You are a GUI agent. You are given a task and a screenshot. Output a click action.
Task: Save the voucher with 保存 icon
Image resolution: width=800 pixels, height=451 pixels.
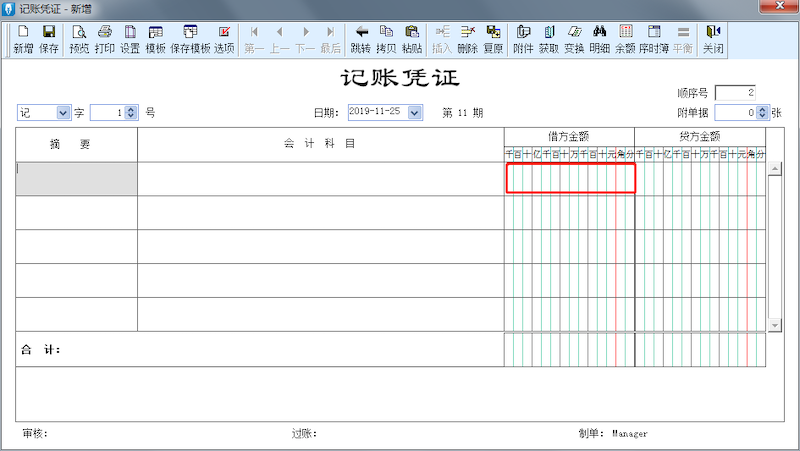pyautogui.click(x=49, y=39)
